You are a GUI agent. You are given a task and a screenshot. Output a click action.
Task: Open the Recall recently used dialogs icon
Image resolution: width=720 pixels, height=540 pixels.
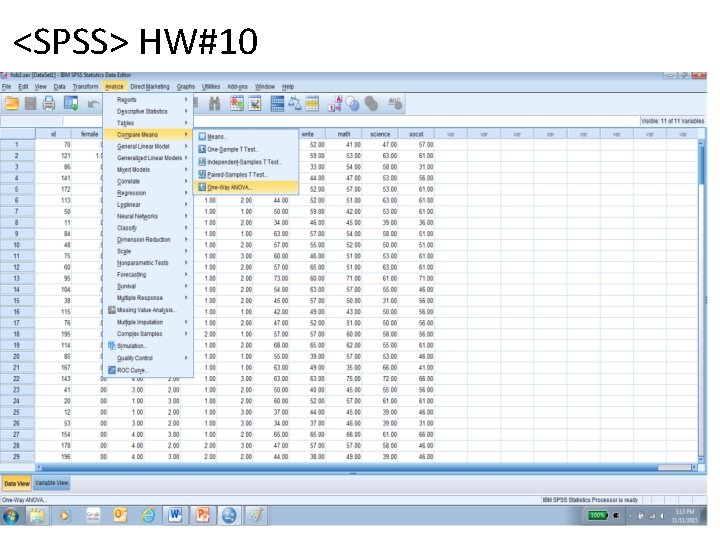(71, 104)
